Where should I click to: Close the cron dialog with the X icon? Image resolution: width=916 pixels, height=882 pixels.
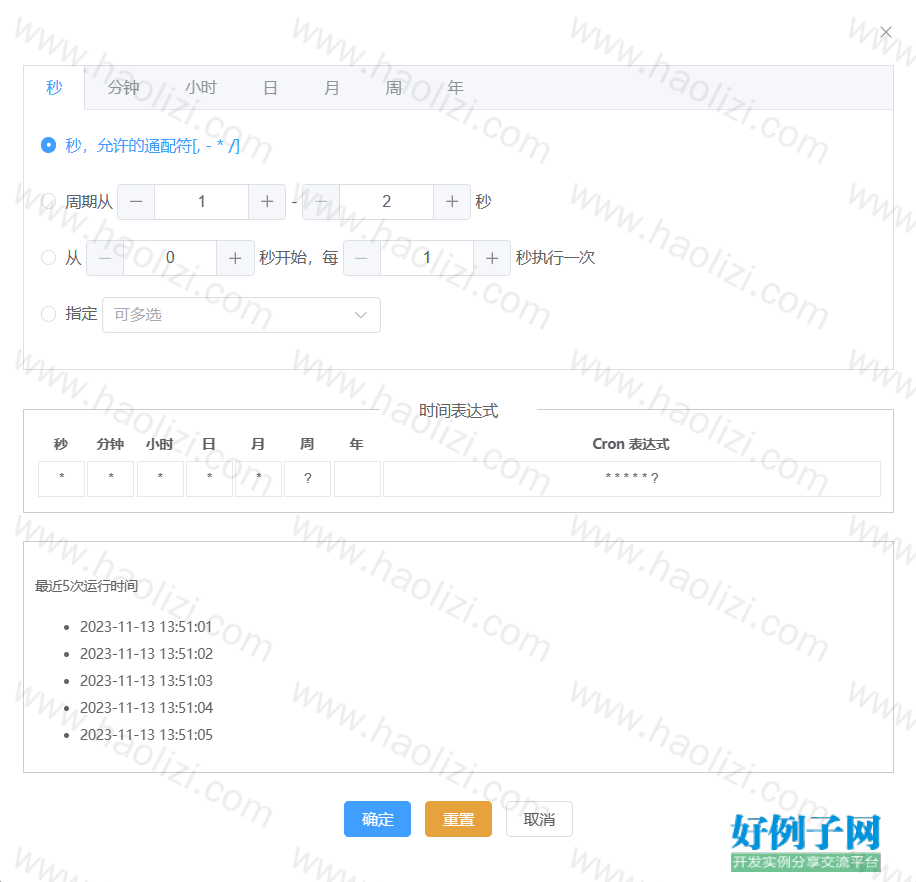click(x=886, y=32)
